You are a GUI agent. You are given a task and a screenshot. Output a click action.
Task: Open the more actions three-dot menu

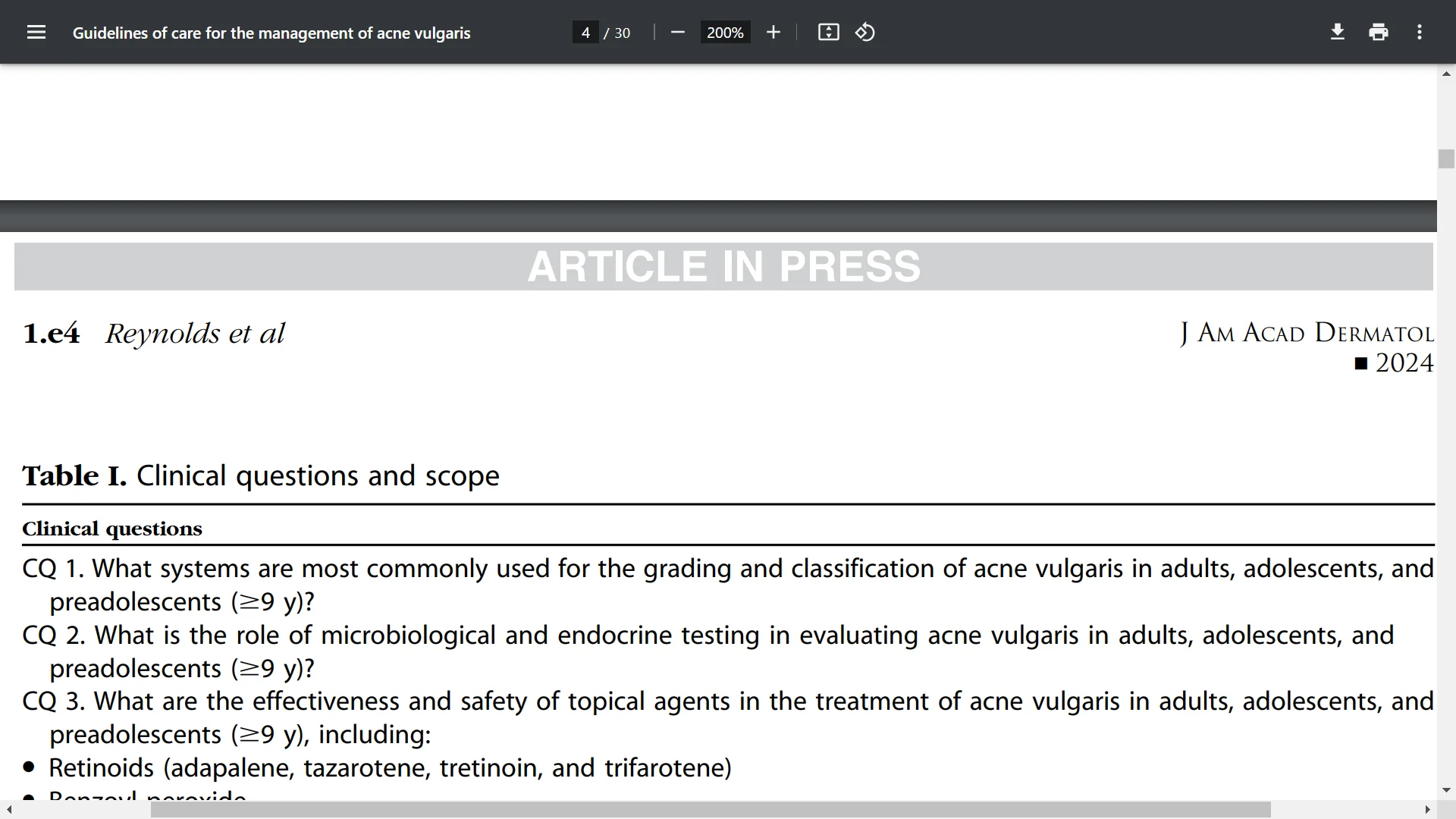pos(1420,33)
